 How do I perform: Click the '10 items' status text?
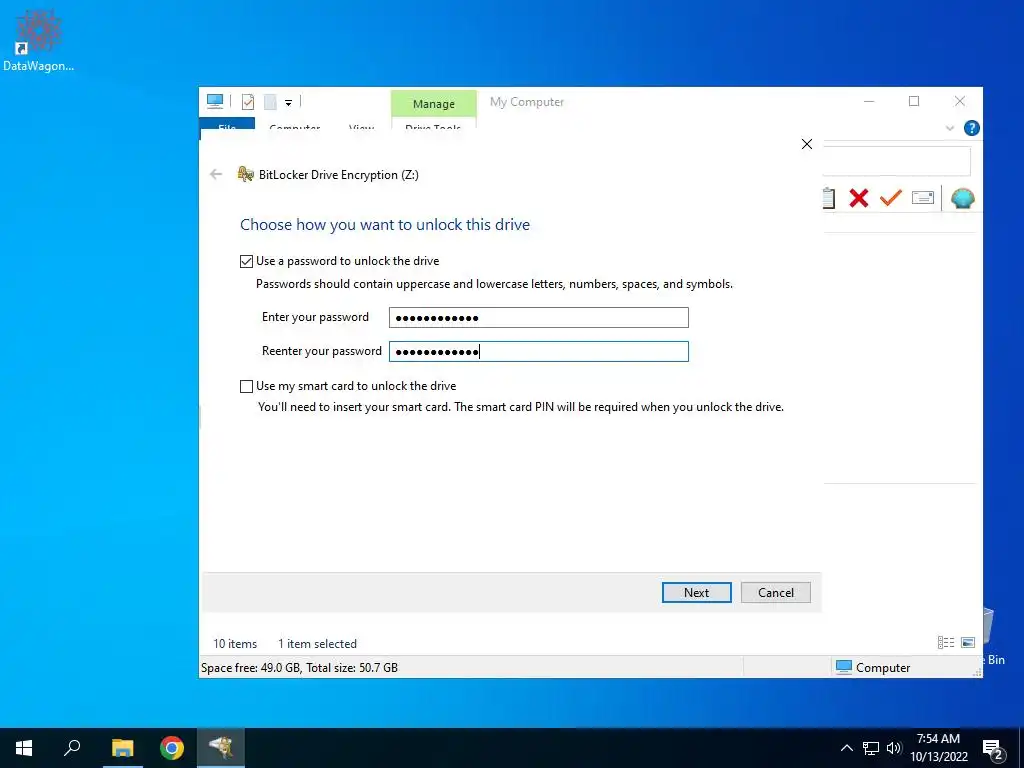click(235, 644)
